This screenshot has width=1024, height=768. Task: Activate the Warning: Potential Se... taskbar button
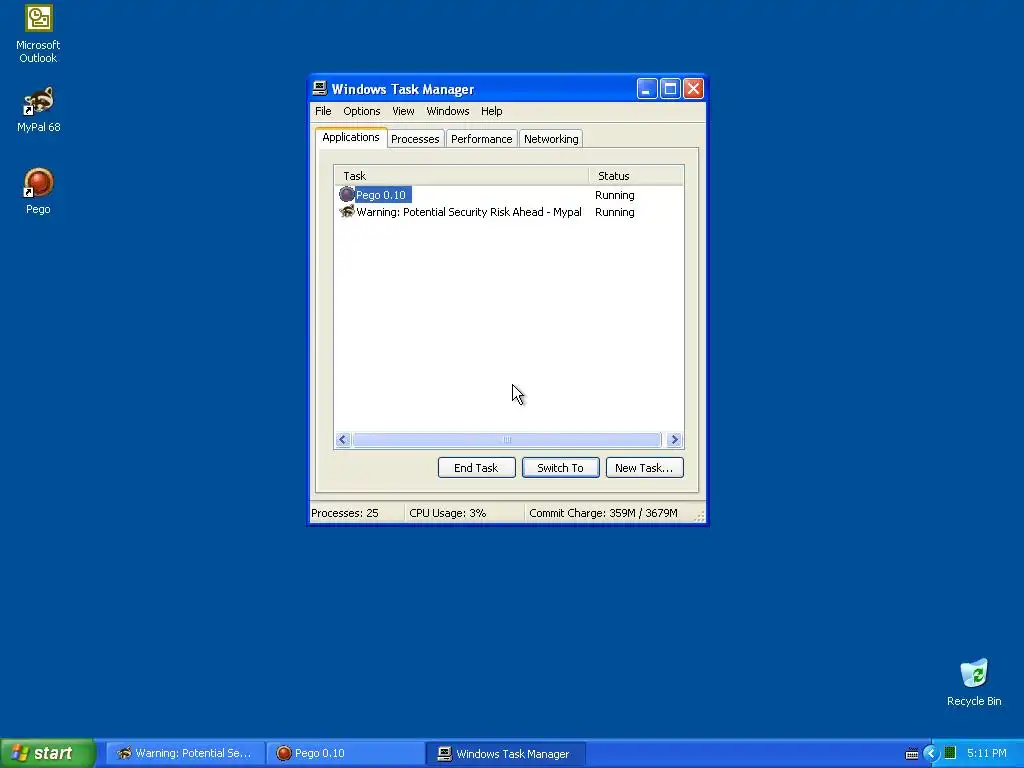click(185, 753)
